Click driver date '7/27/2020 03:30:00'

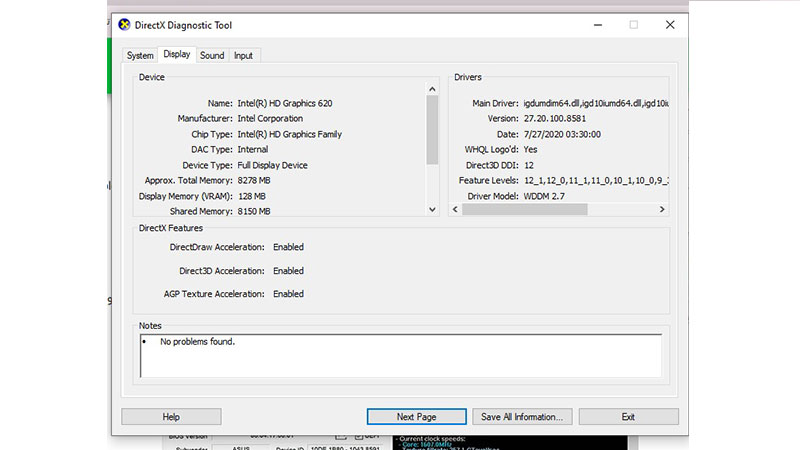click(x=562, y=134)
